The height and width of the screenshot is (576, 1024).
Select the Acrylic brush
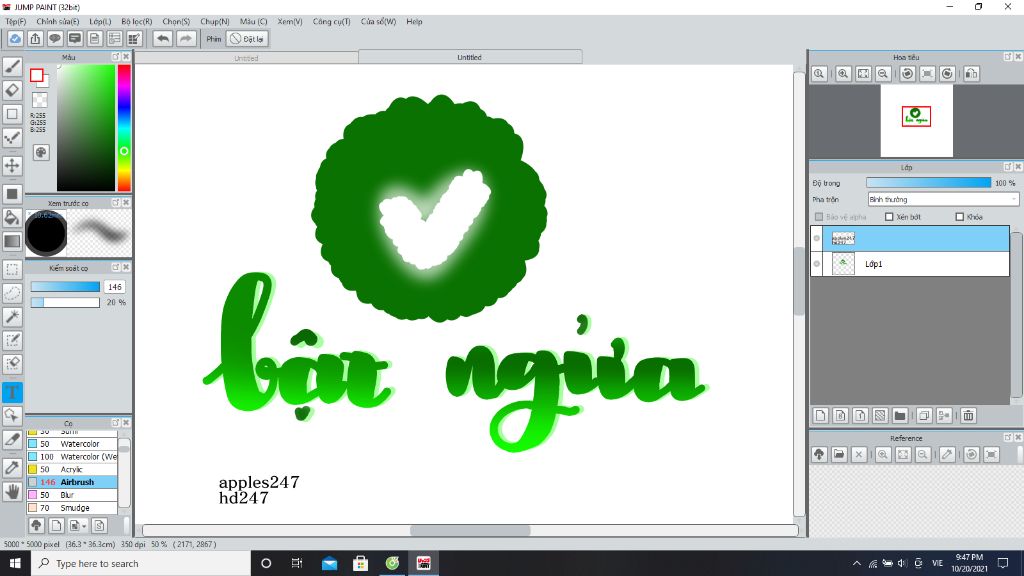click(x=72, y=469)
